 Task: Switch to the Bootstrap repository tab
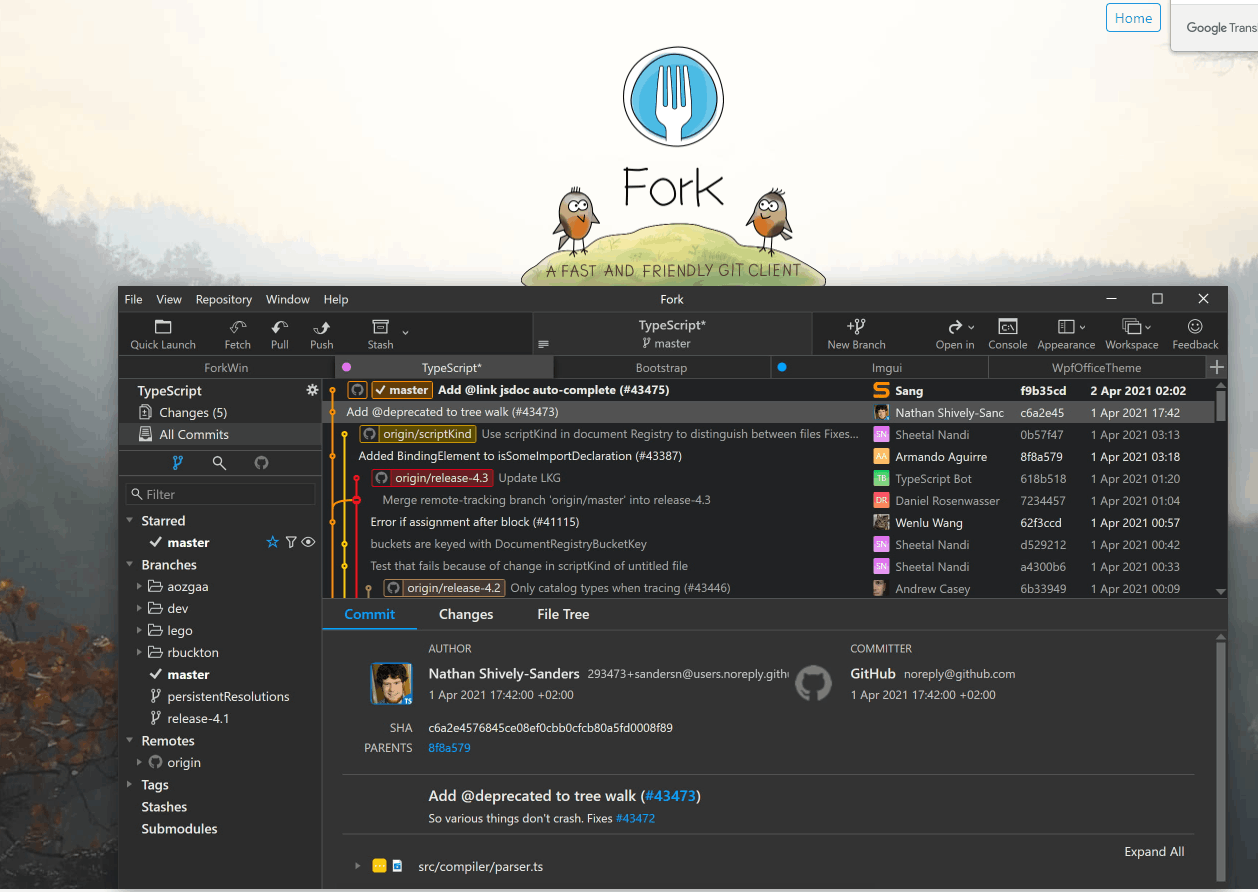coord(661,368)
